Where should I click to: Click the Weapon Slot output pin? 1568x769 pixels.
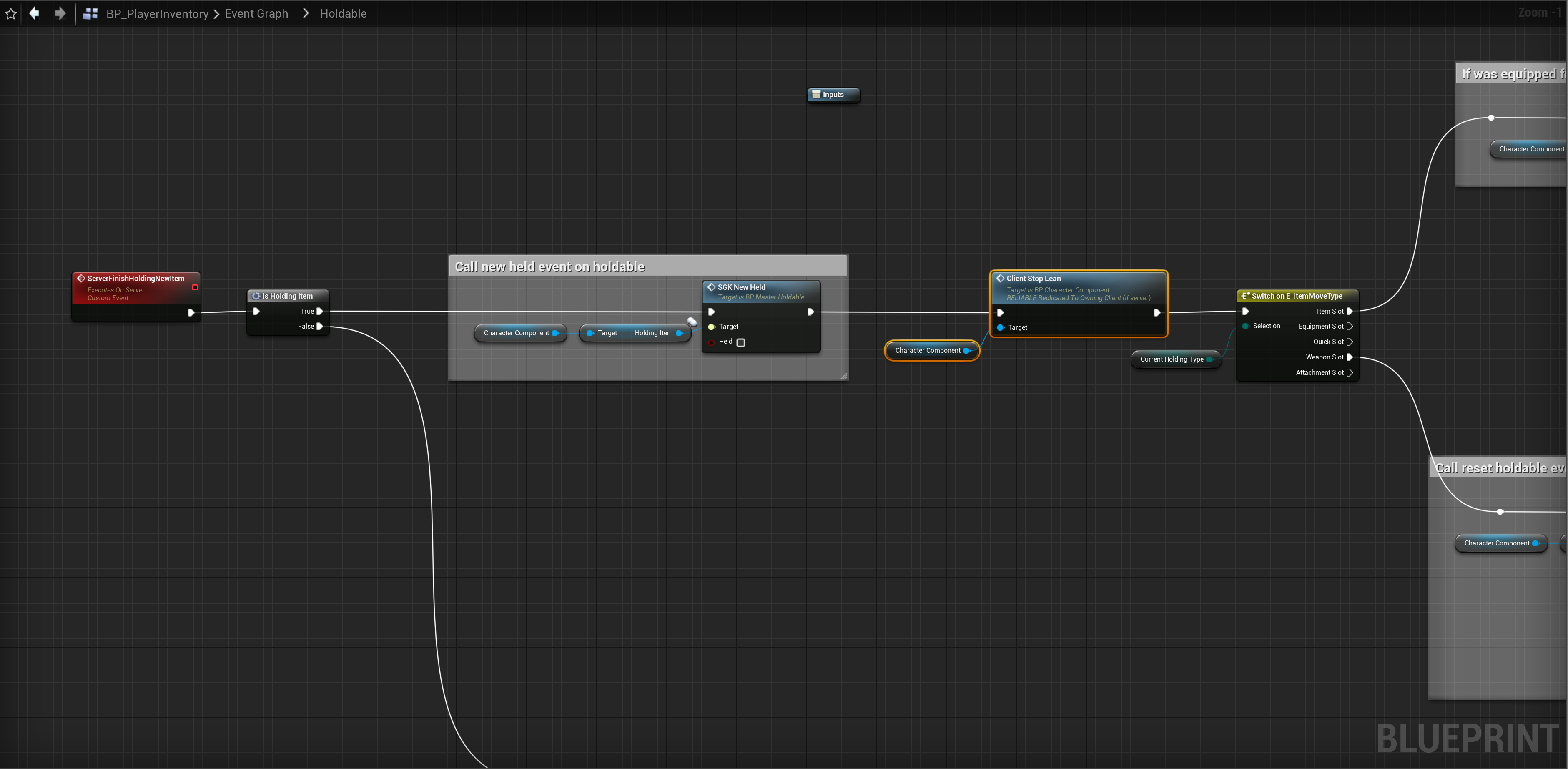[x=1350, y=357]
